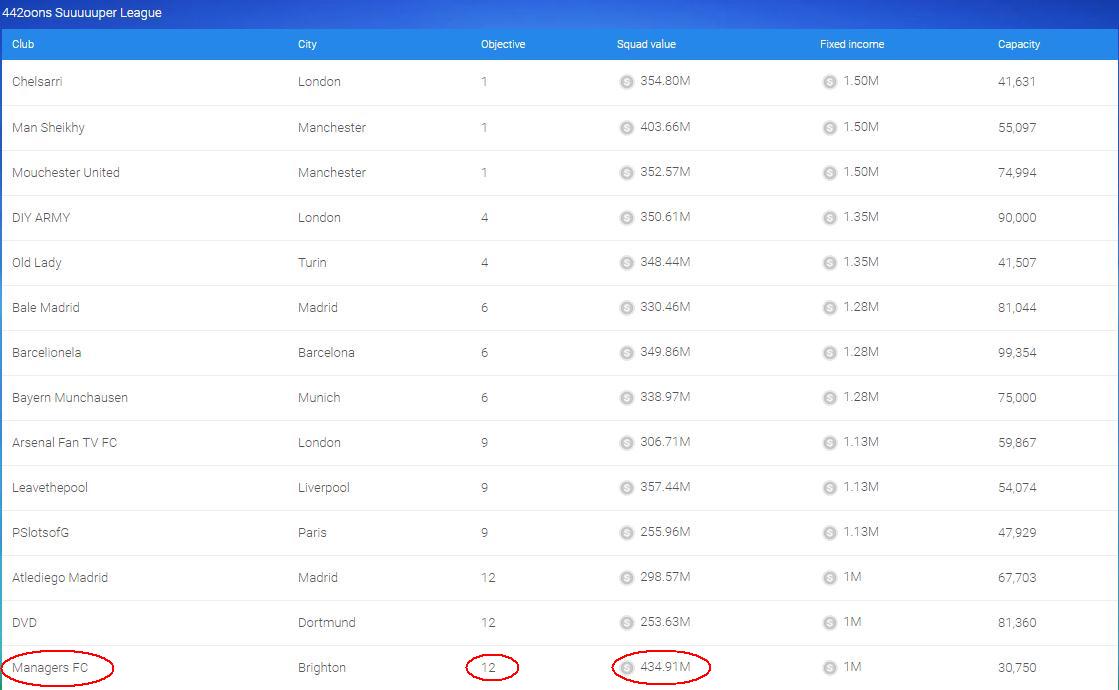Click coin icon beside Atlediego Madrid fixed income
Image resolution: width=1119 pixels, height=690 pixels.
pyautogui.click(x=829, y=577)
